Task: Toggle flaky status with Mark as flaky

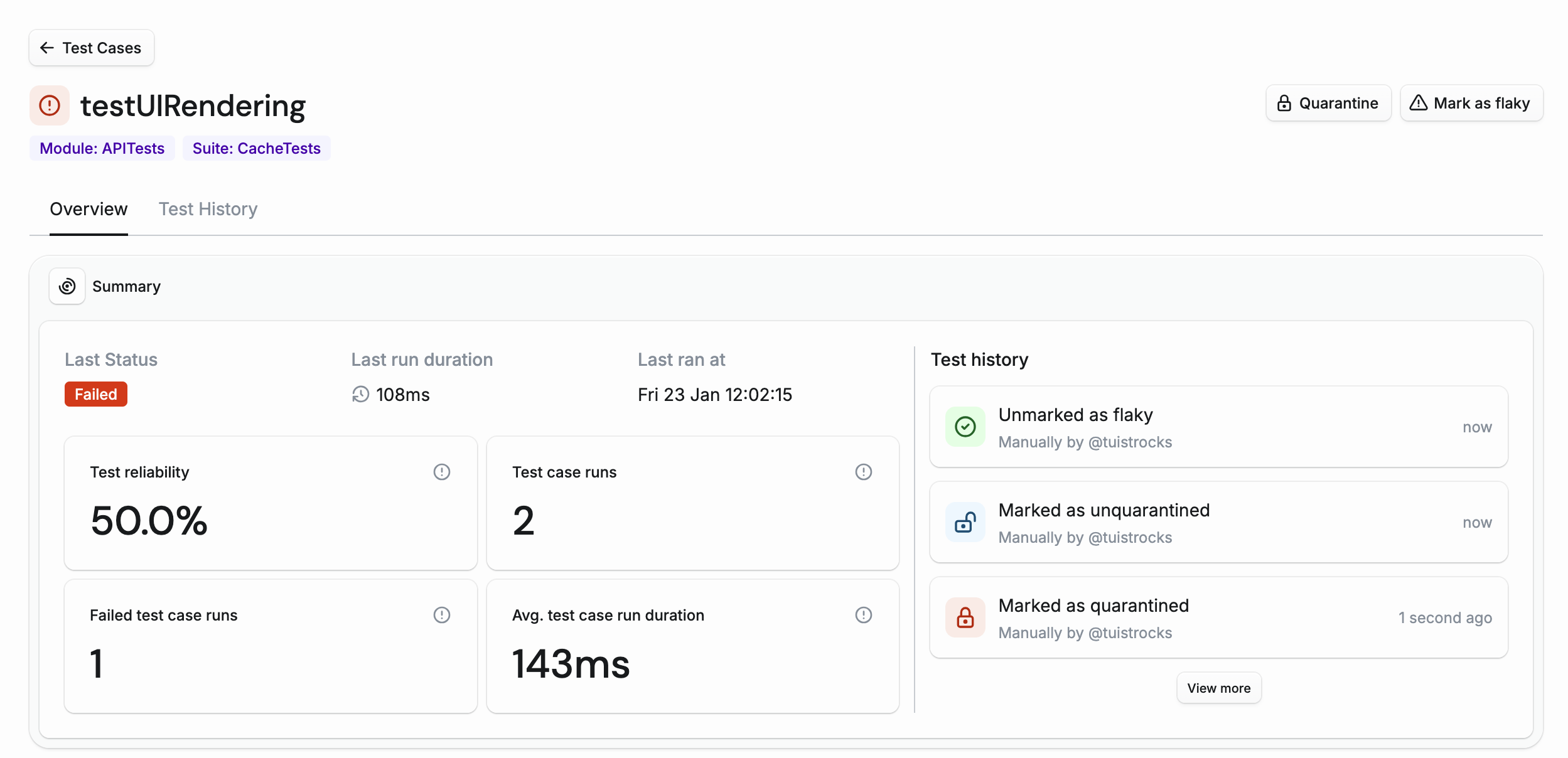Action: [1471, 103]
